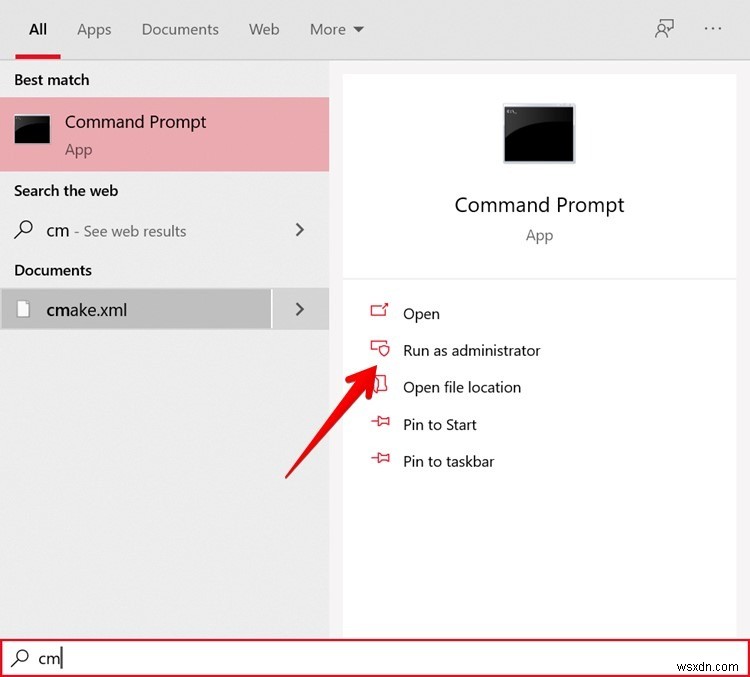The width and height of the screenshot is (750, 677).
Task: Click the cmake.xml document file icon
Action: (x=23, y=309)
